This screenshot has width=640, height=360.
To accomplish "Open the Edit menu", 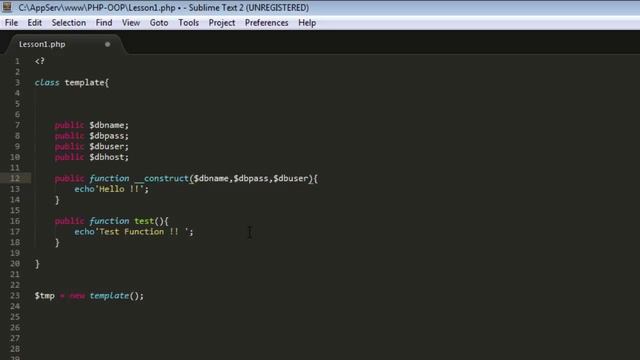I will click(35, 23).
